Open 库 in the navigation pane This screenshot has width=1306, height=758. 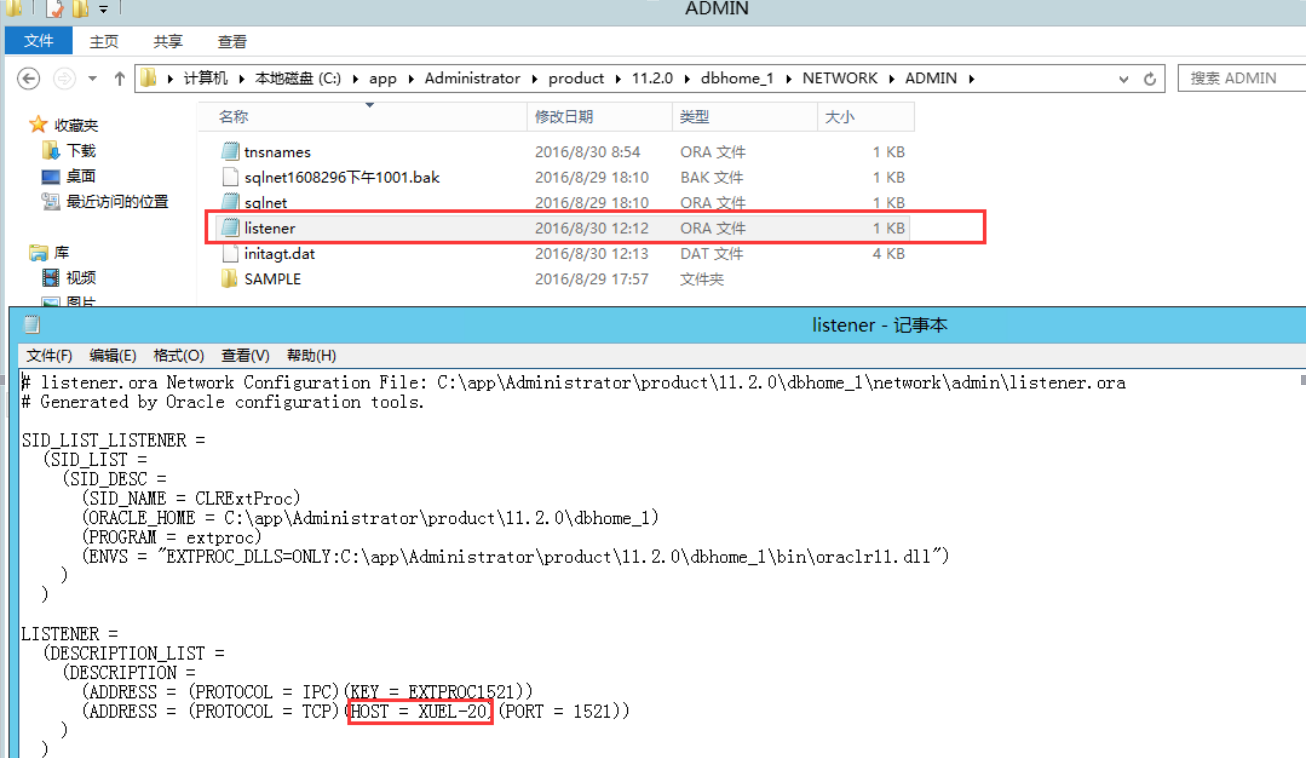62,253
